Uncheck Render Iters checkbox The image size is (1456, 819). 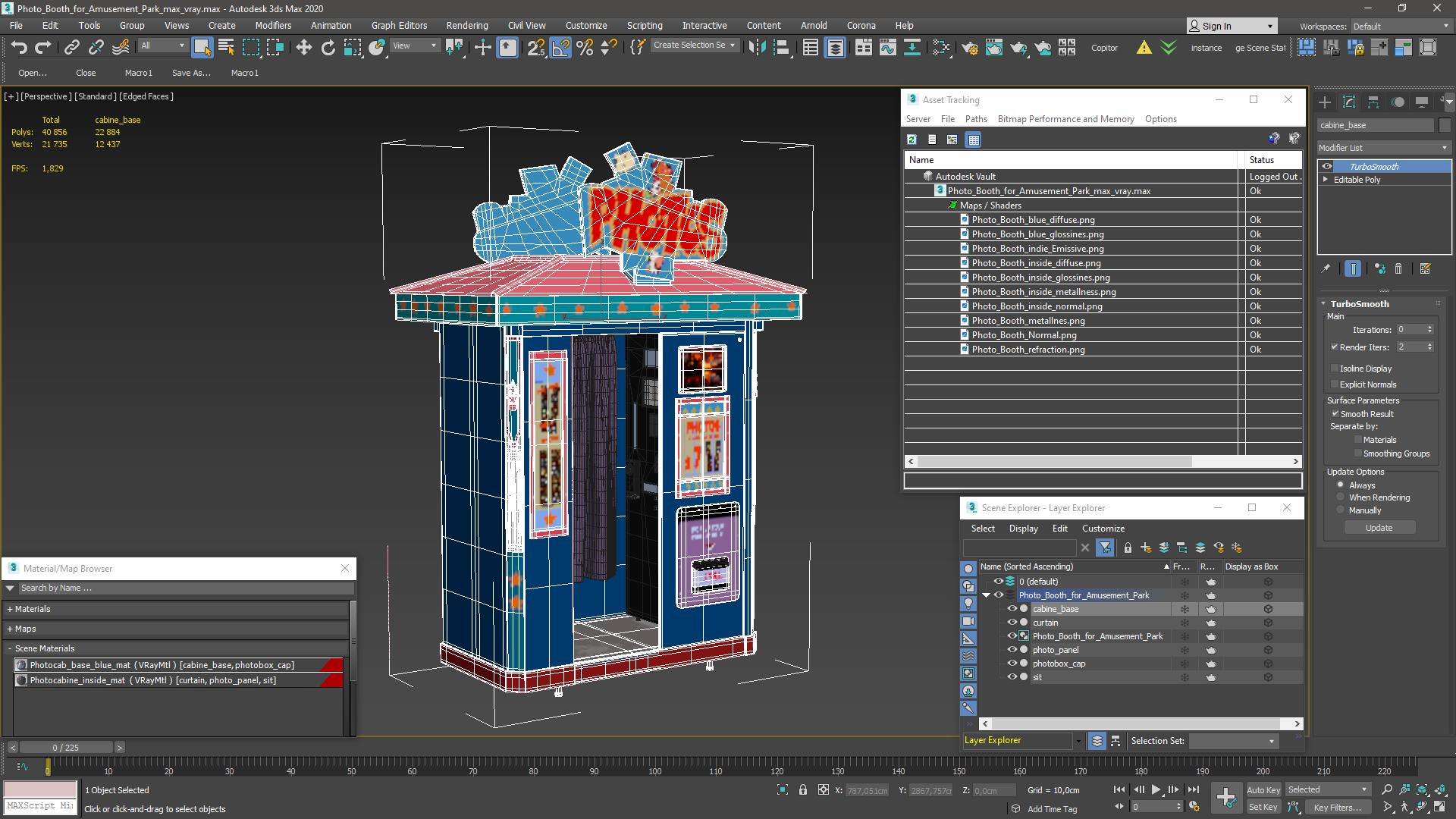pyautogui.click(x=1334, y=347)
